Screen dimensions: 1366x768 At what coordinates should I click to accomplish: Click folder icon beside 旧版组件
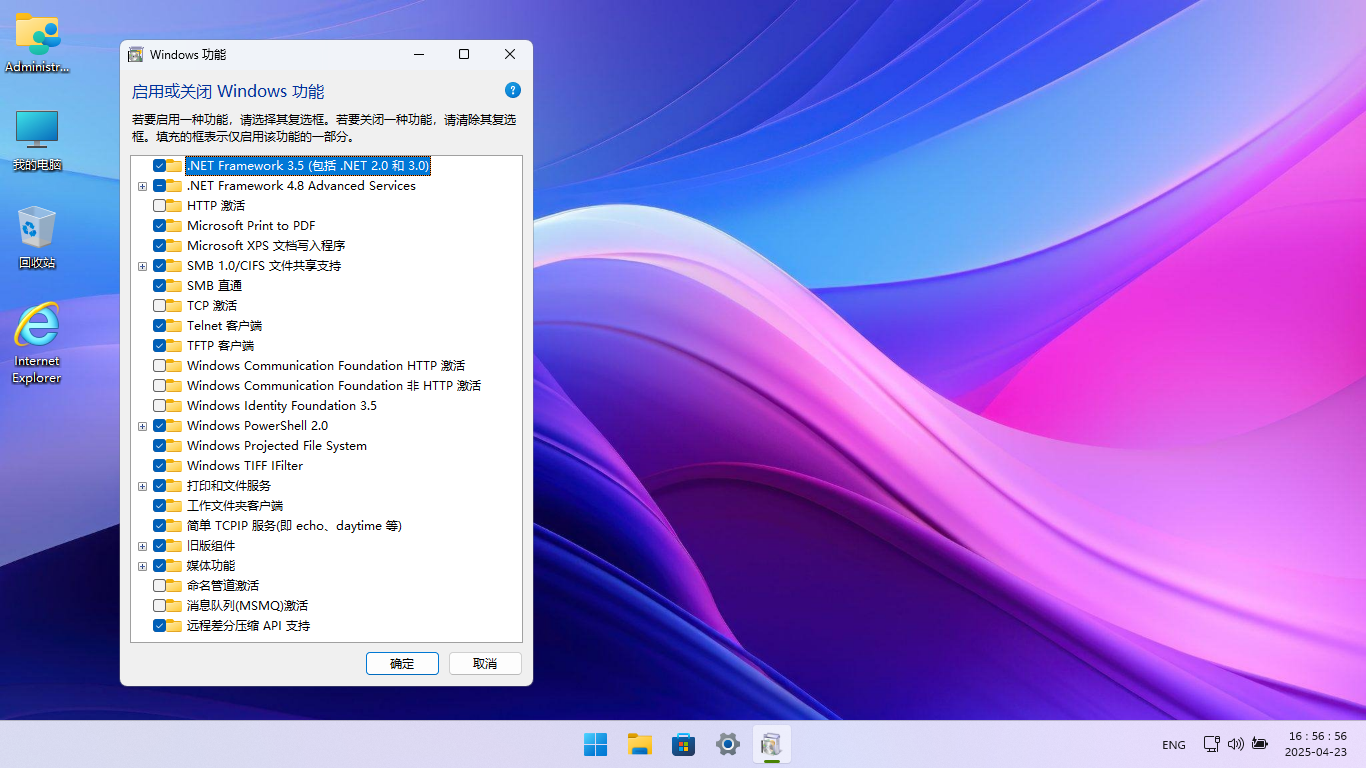[175, 545]
